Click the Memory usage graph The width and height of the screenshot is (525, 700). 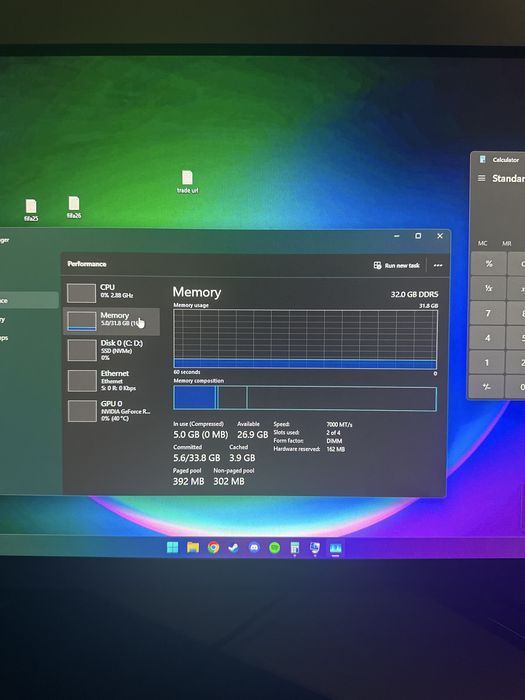(x=305, y=339)
